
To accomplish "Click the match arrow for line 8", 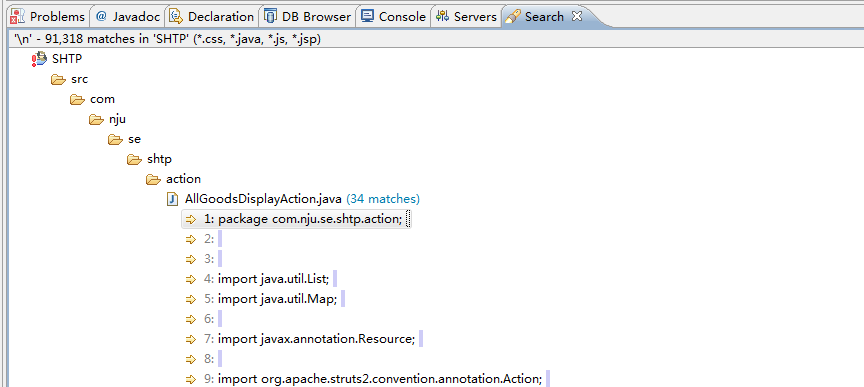I will [x=191, y=359].
